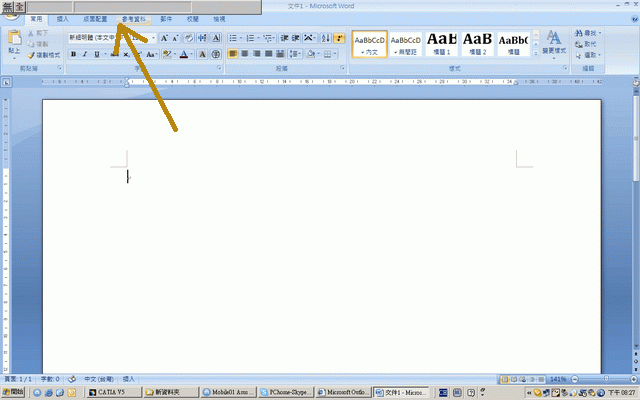Click Find (尋找) button

588,33
